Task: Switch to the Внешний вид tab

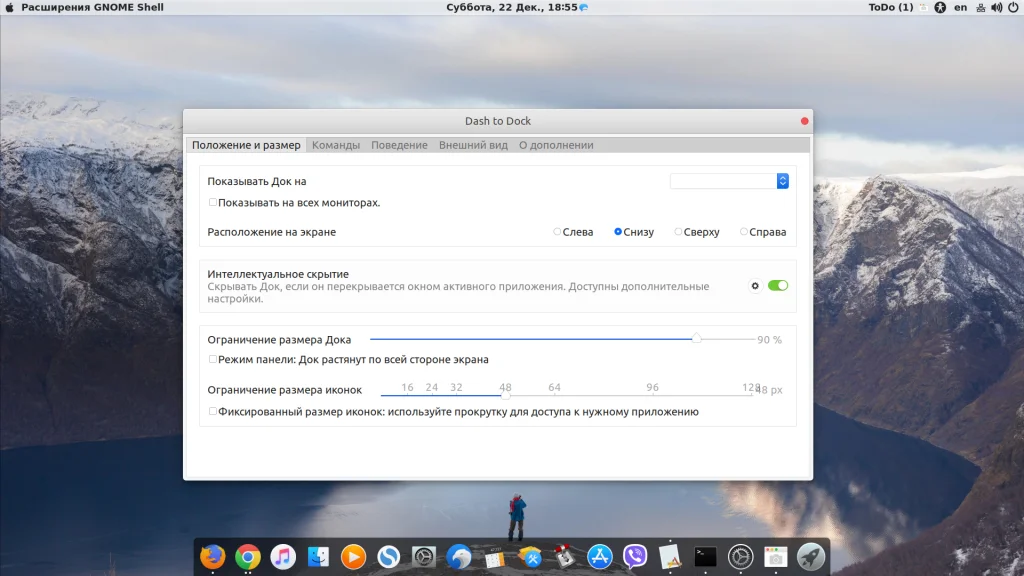Action: click(473, 145)
